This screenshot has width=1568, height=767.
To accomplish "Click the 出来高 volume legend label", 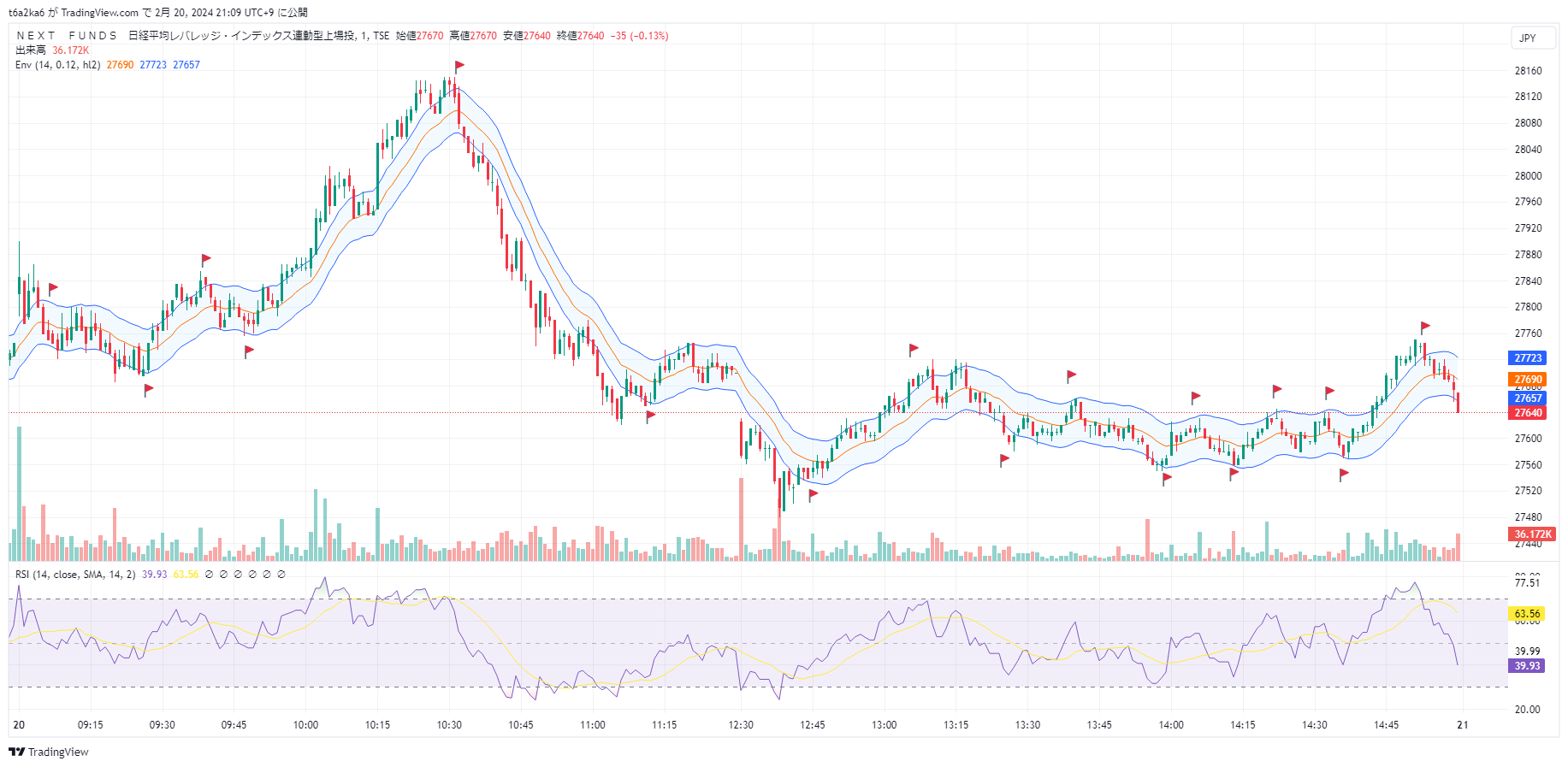I will pyautogui.click(x=31, y=50).
